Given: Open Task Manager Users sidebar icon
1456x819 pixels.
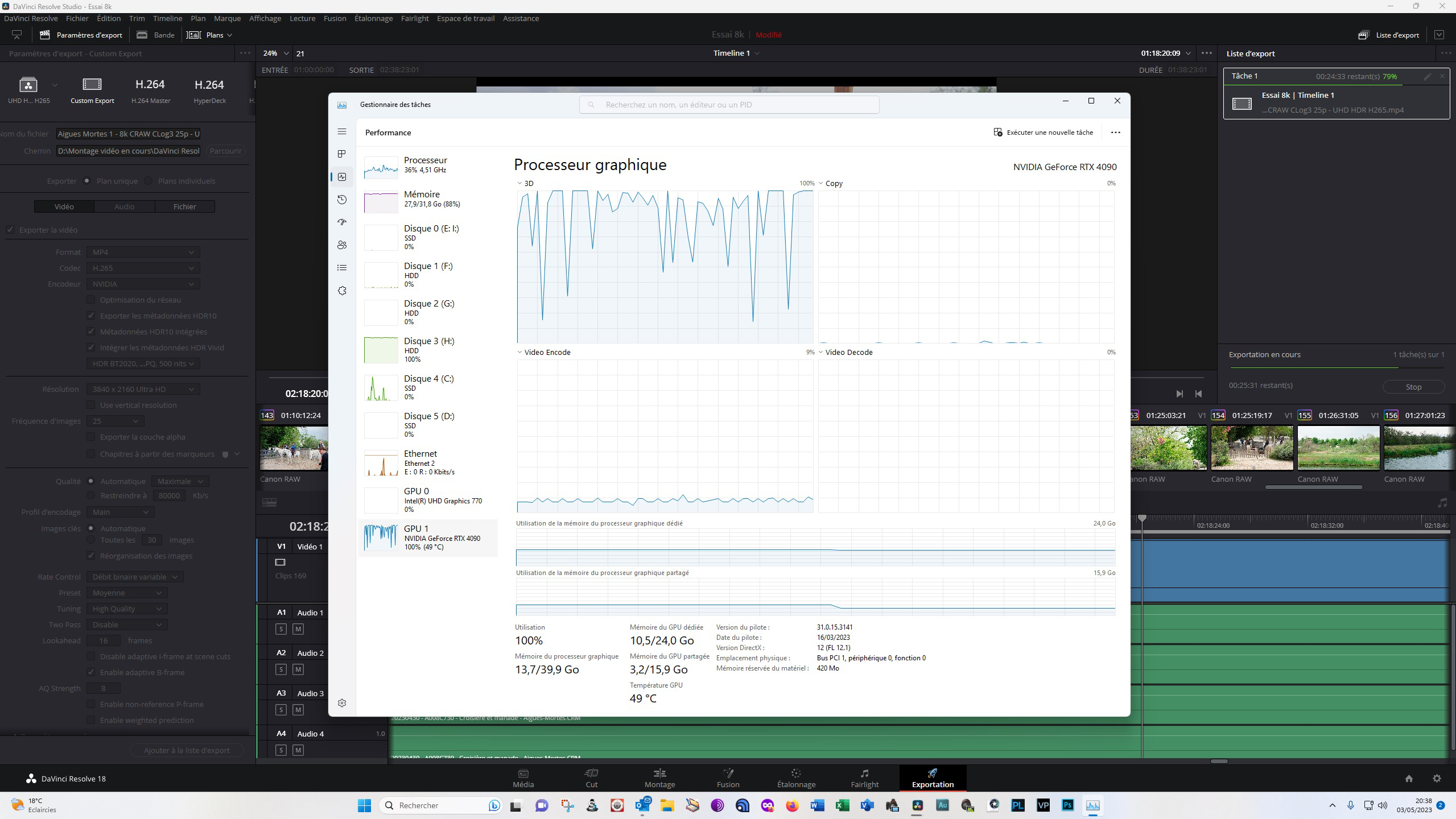Looking at the screenshot, I should point(342,245).
